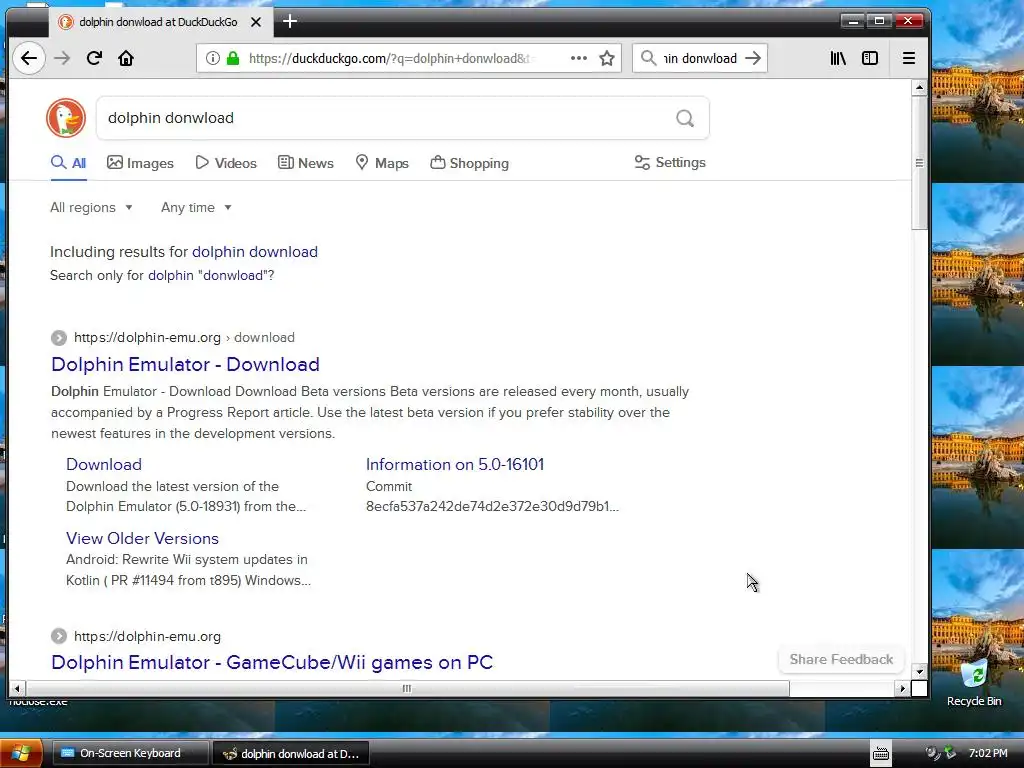Switch to On-Screen Keyboard taskbar button
Image resolution: width=1024 pixels, height=768 pixels.
129,753
